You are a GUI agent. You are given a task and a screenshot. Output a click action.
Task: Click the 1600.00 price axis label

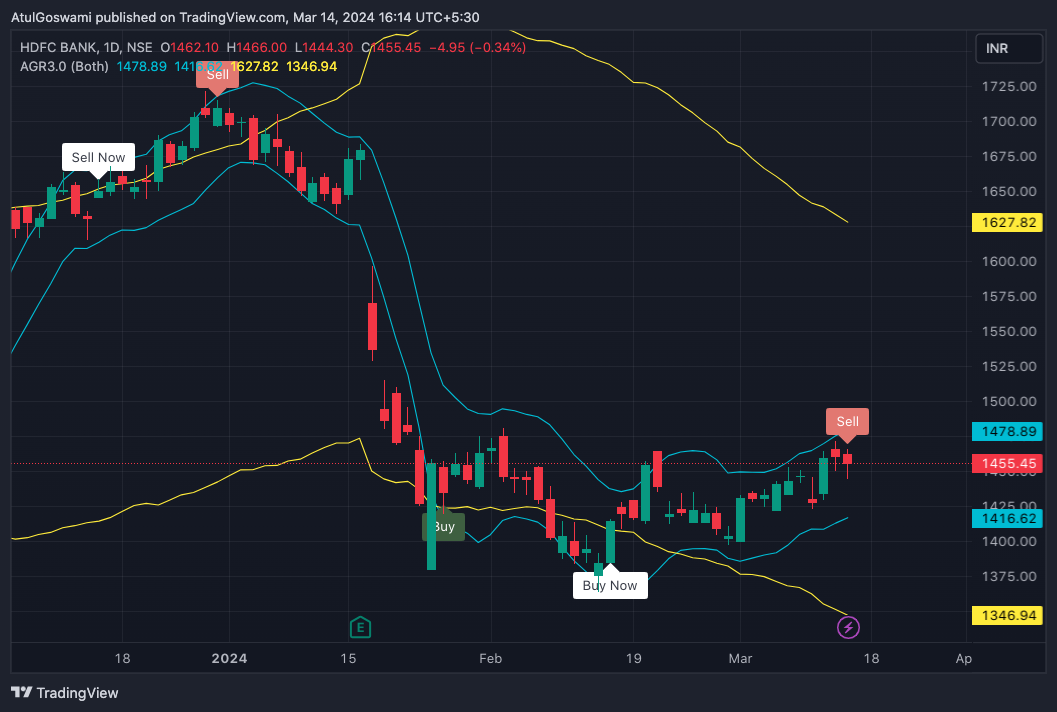[1009, 262]
